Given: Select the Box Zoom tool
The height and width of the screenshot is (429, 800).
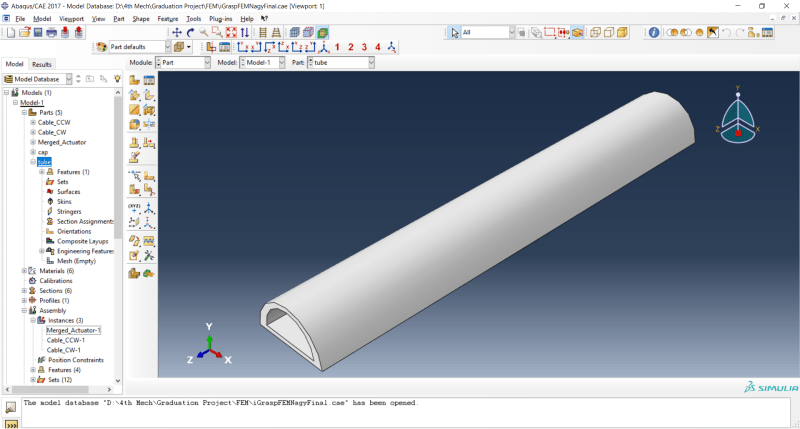Looking at the screenshot, I should point(217,33).
